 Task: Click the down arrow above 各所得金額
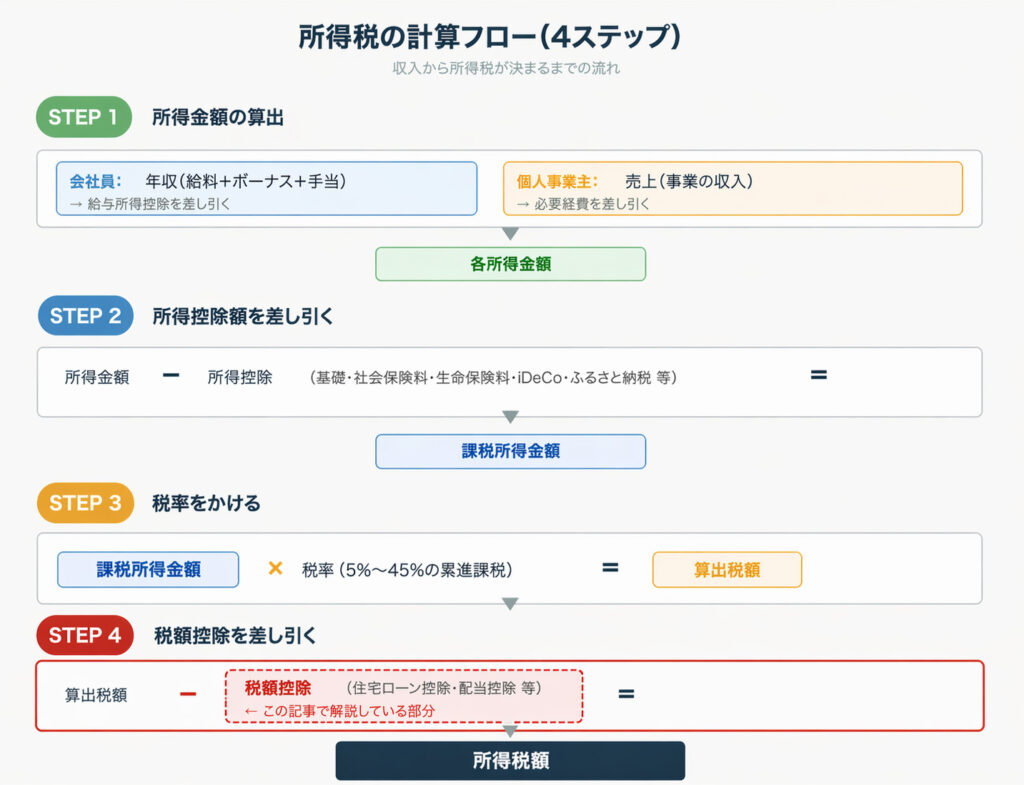(511, 234)
